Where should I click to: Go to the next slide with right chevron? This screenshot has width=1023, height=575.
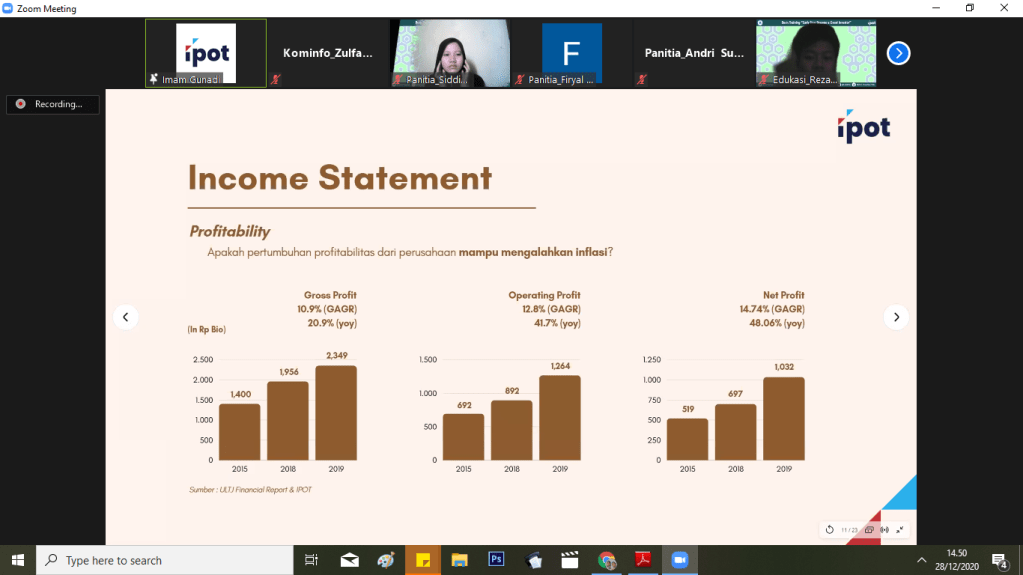click(x=896, y=317)
